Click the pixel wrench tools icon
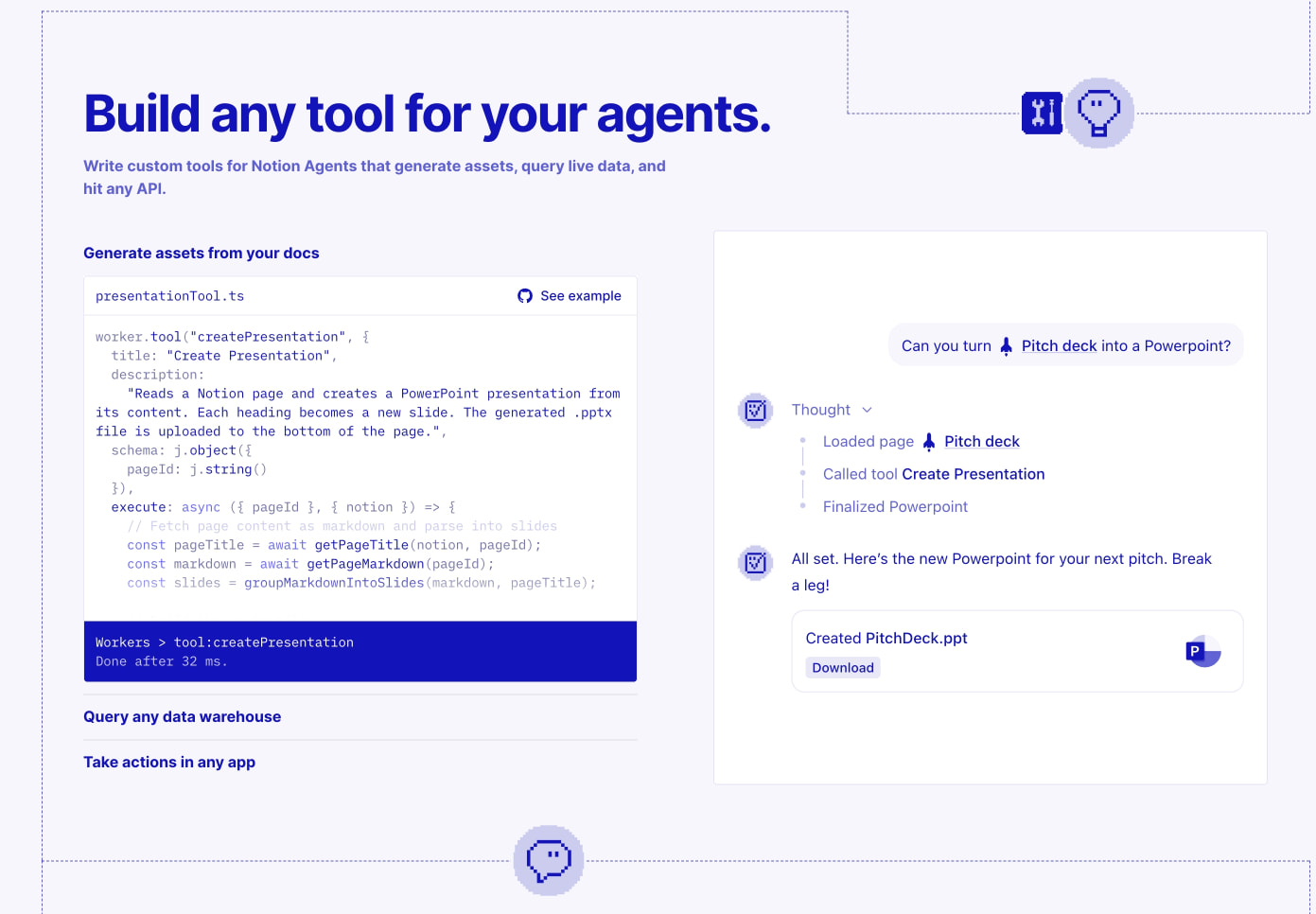This screenshot has width=1316, height=914. (1042, 114)
